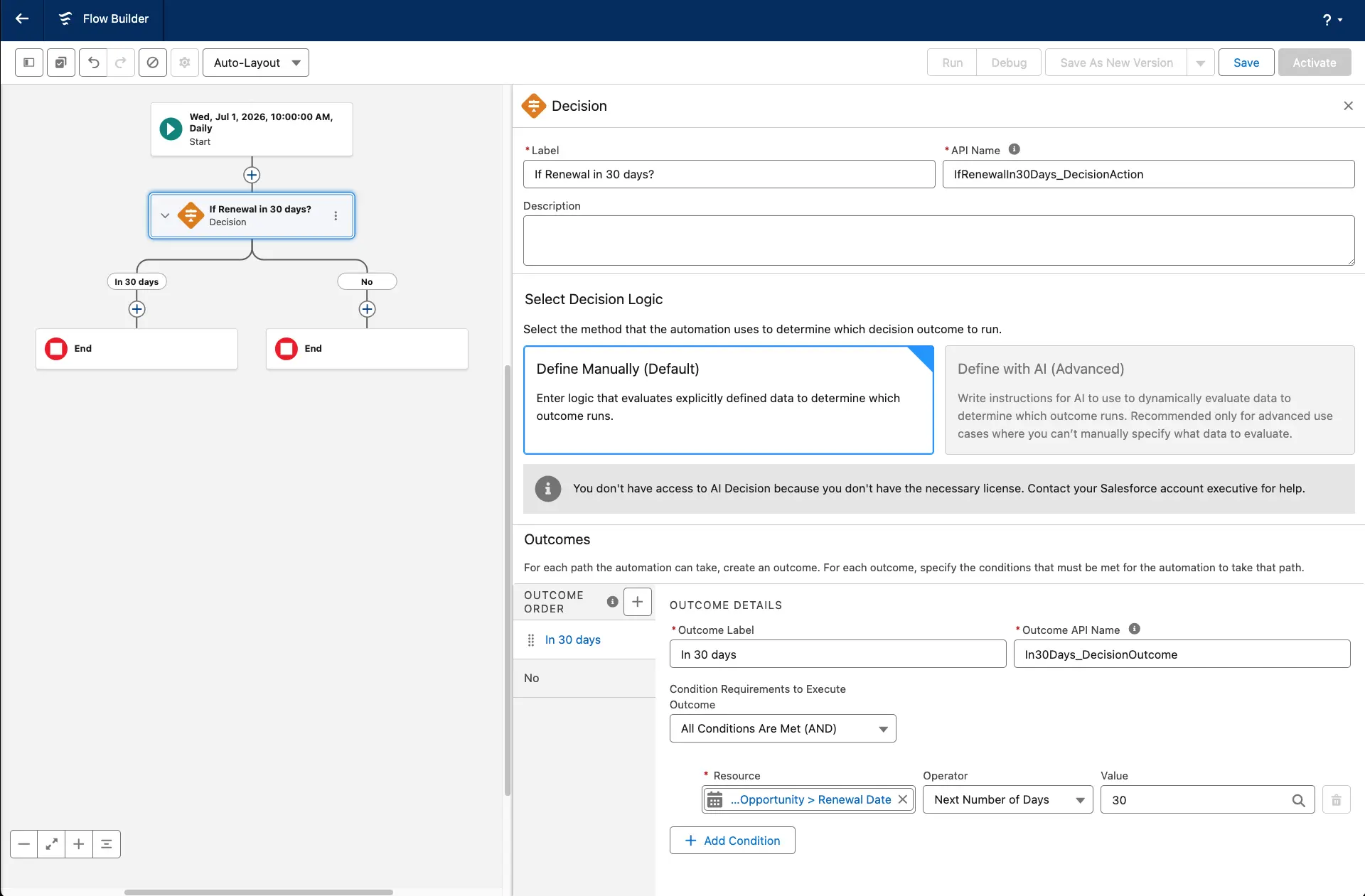Click the canvas alignment lines icon
1365x896 pixels.
tap(107, 844)
